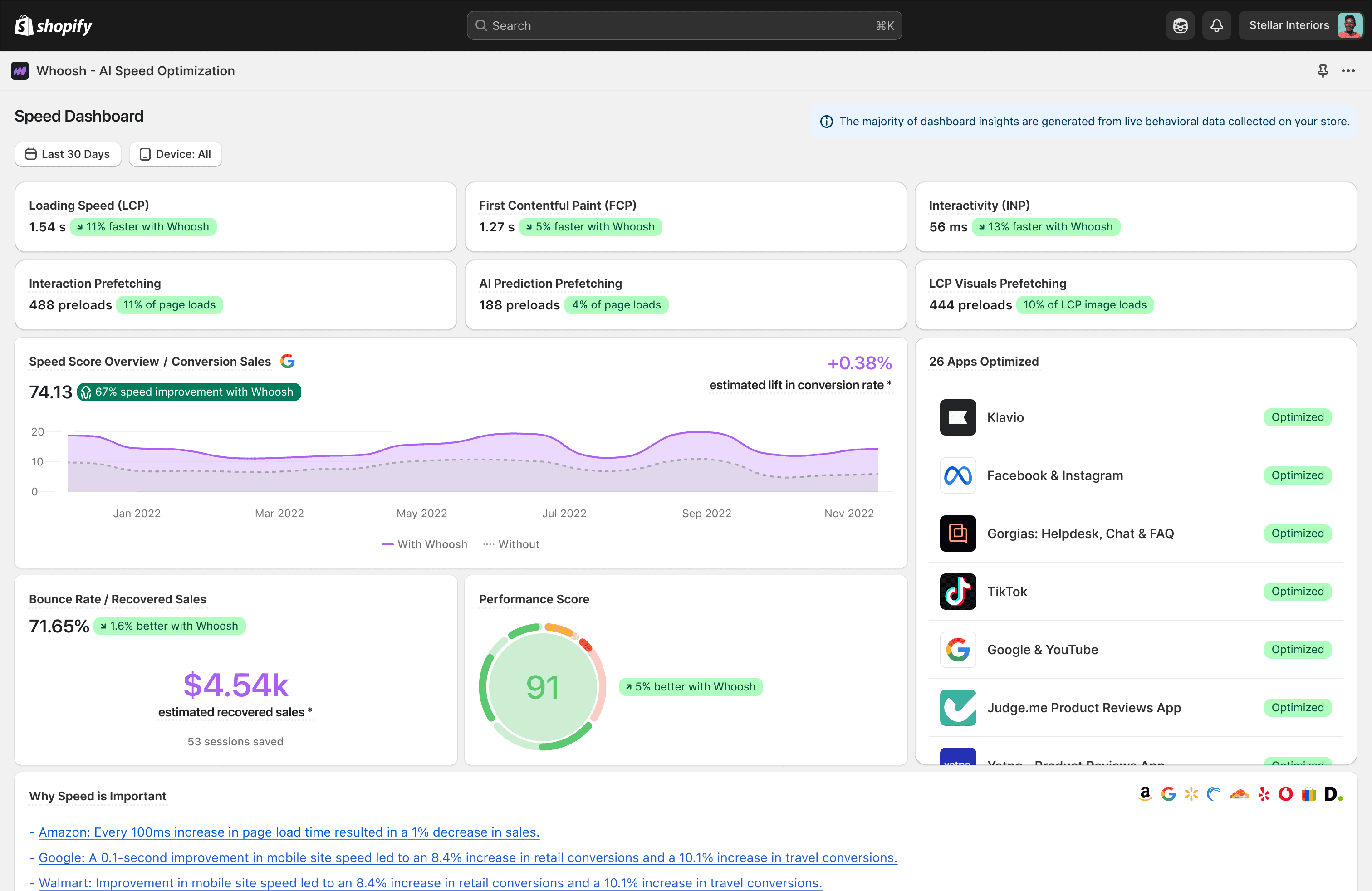
Task: Open the notifications bell
Action: [1216, 25]
